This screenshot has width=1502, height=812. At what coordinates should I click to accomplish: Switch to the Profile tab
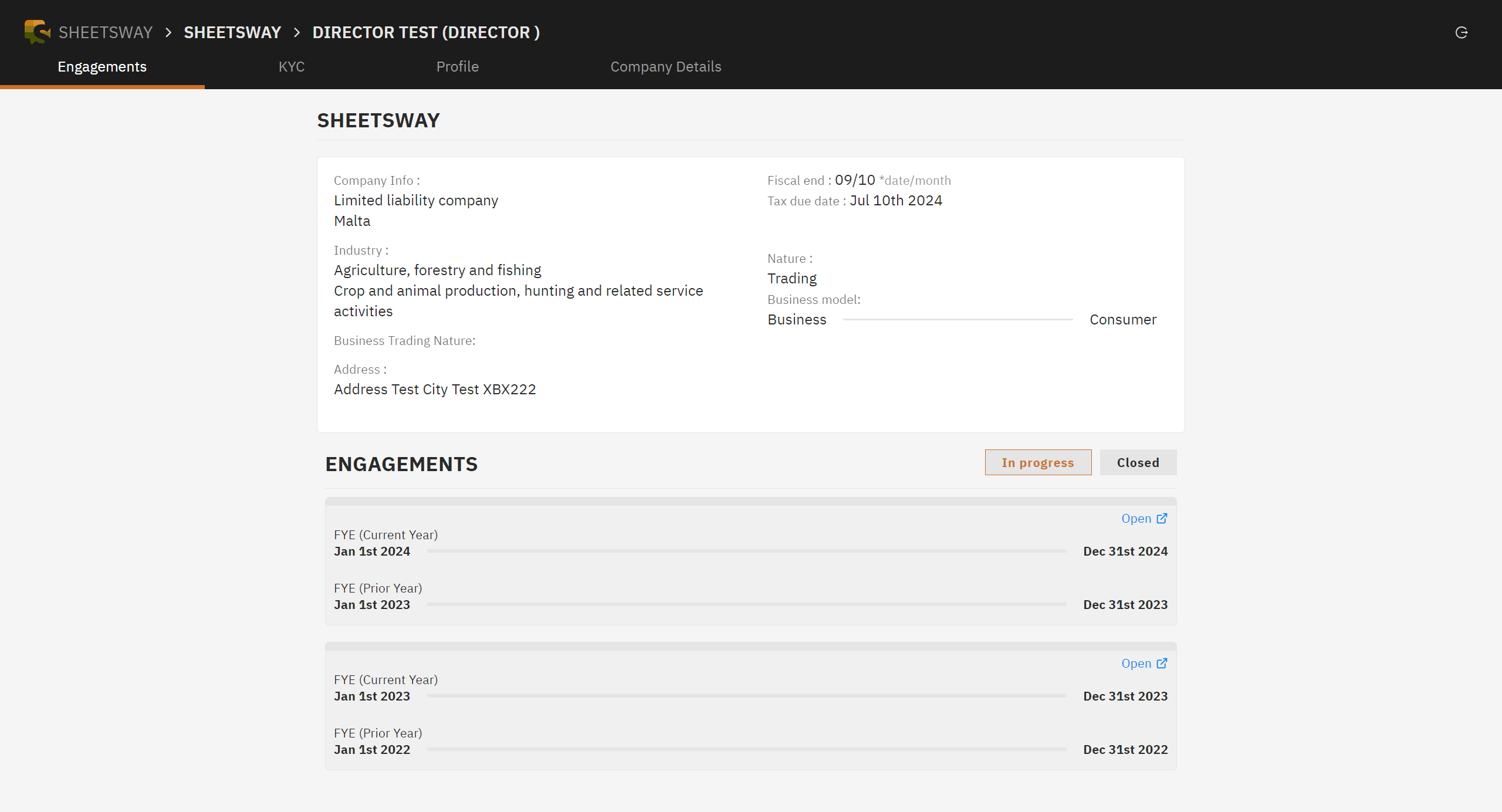pyautogui.click(x=458, y=67)
